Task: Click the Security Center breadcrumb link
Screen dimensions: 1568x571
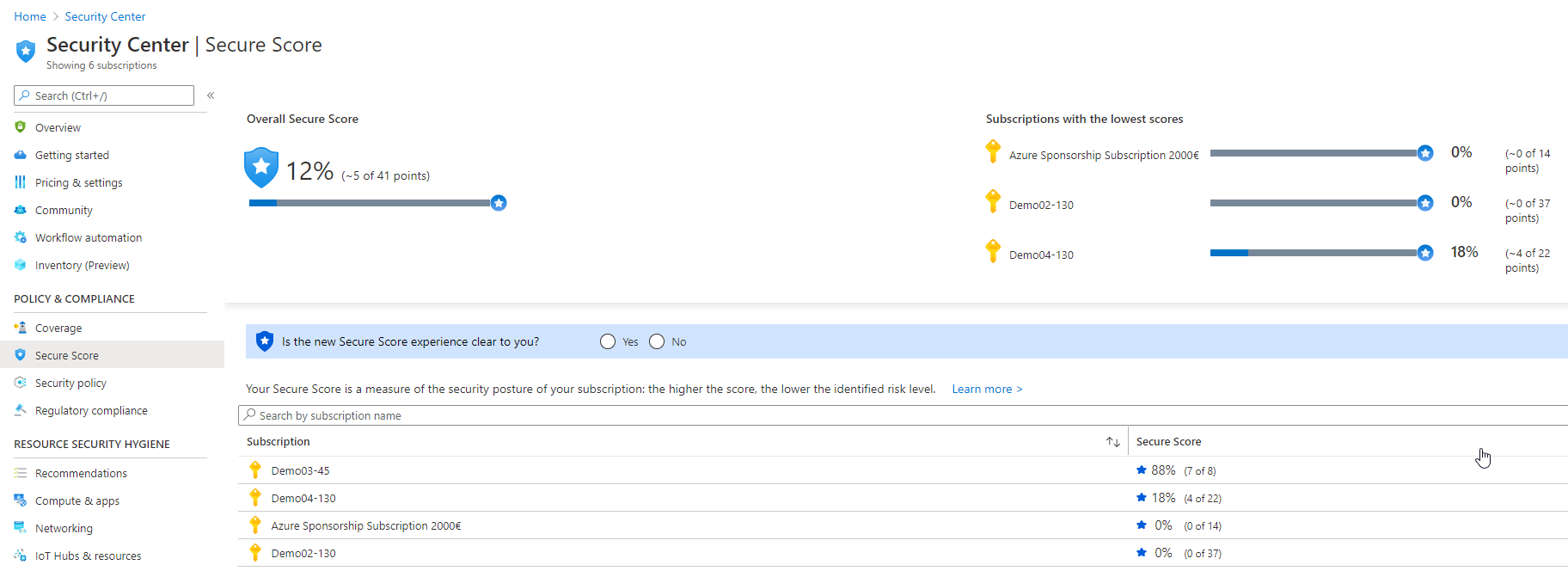Action: click(x=105, y=16)
